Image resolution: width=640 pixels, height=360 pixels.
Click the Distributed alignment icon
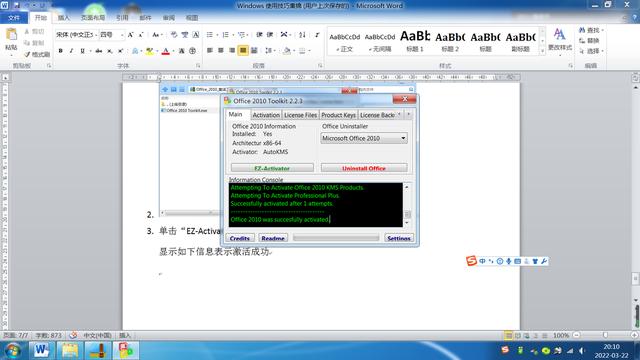[x=254, y=51]
